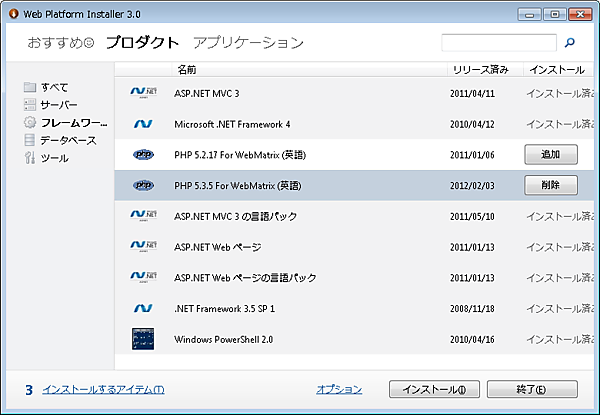This screenshot has width=600, height=415.
Task: Open the ツール category
Action: point(53,159)
